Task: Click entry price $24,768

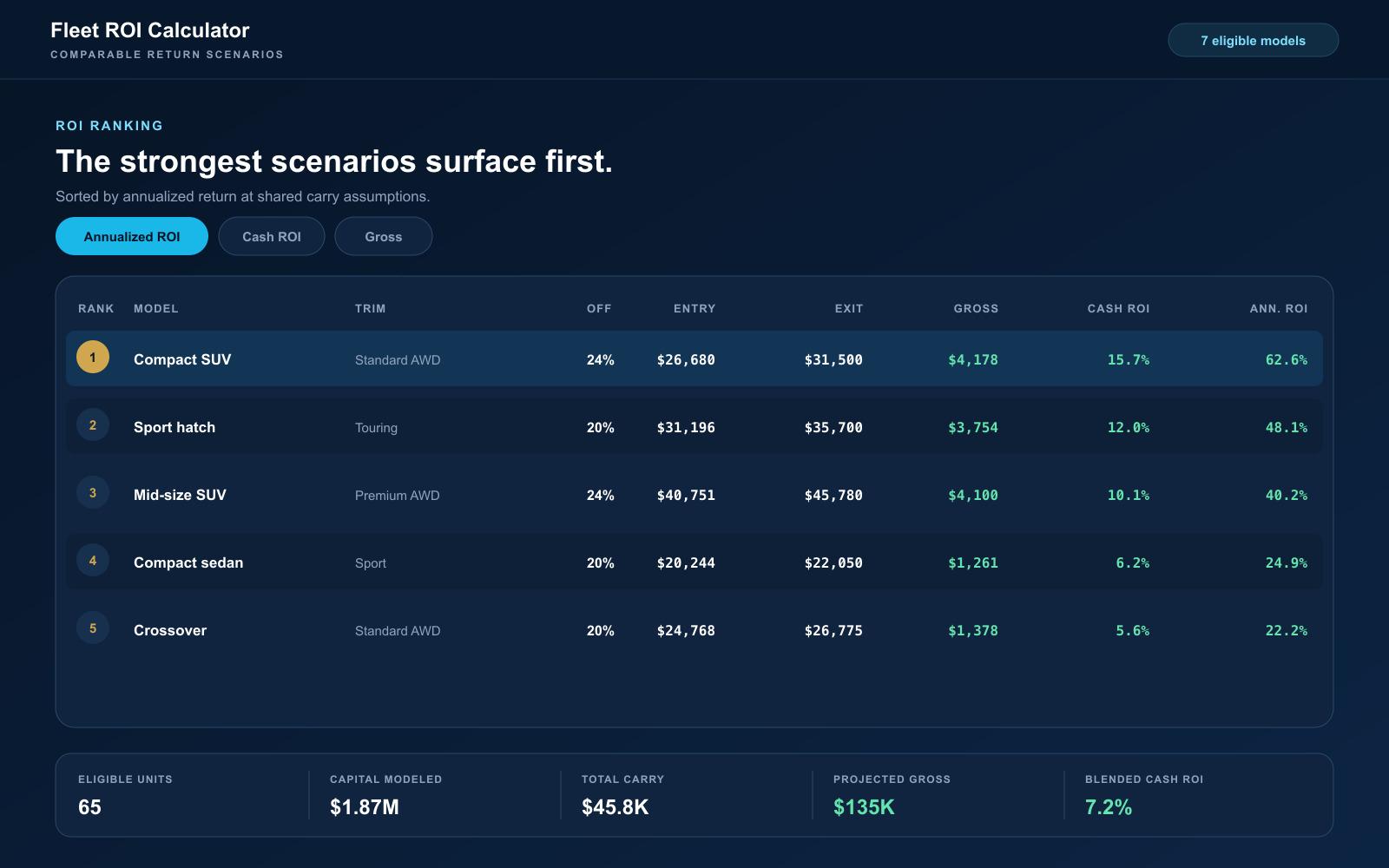Action: (686, 630)
